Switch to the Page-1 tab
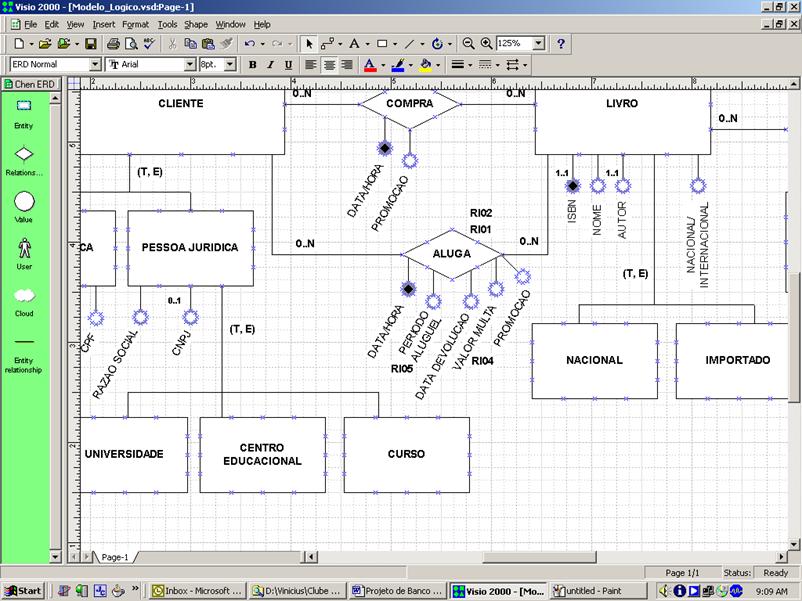 pyautogui.click(x=113, y=558)
